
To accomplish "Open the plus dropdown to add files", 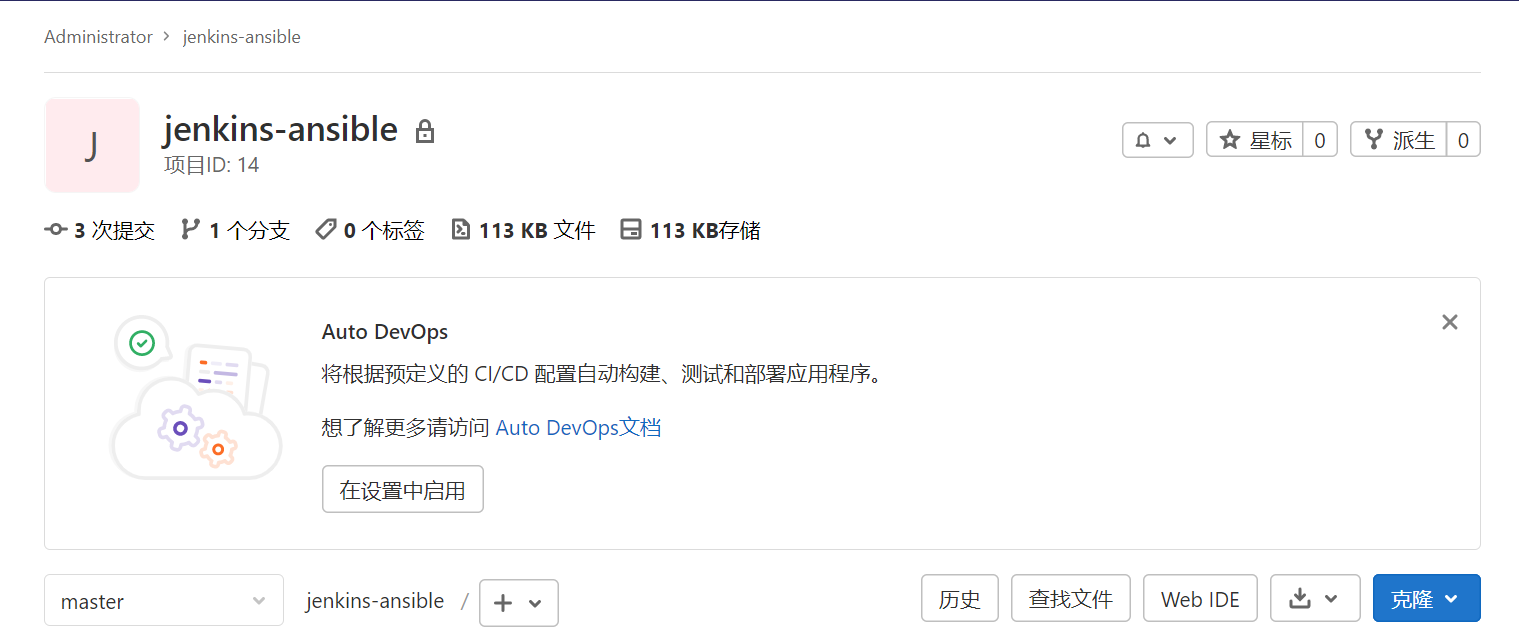I will click(518, 602).
